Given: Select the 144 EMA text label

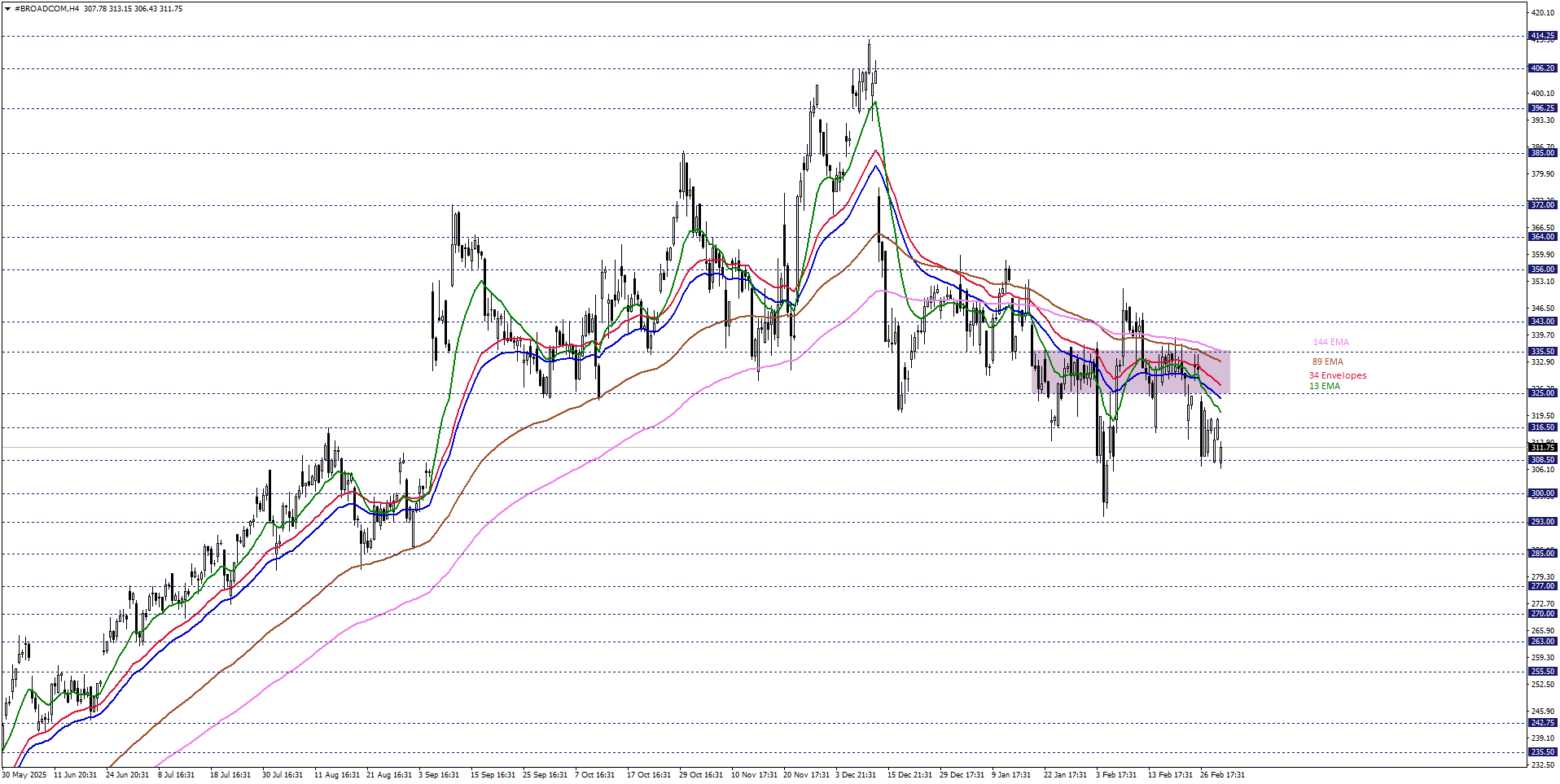Looking at the screenshot, I should [x=1330, y=342].
